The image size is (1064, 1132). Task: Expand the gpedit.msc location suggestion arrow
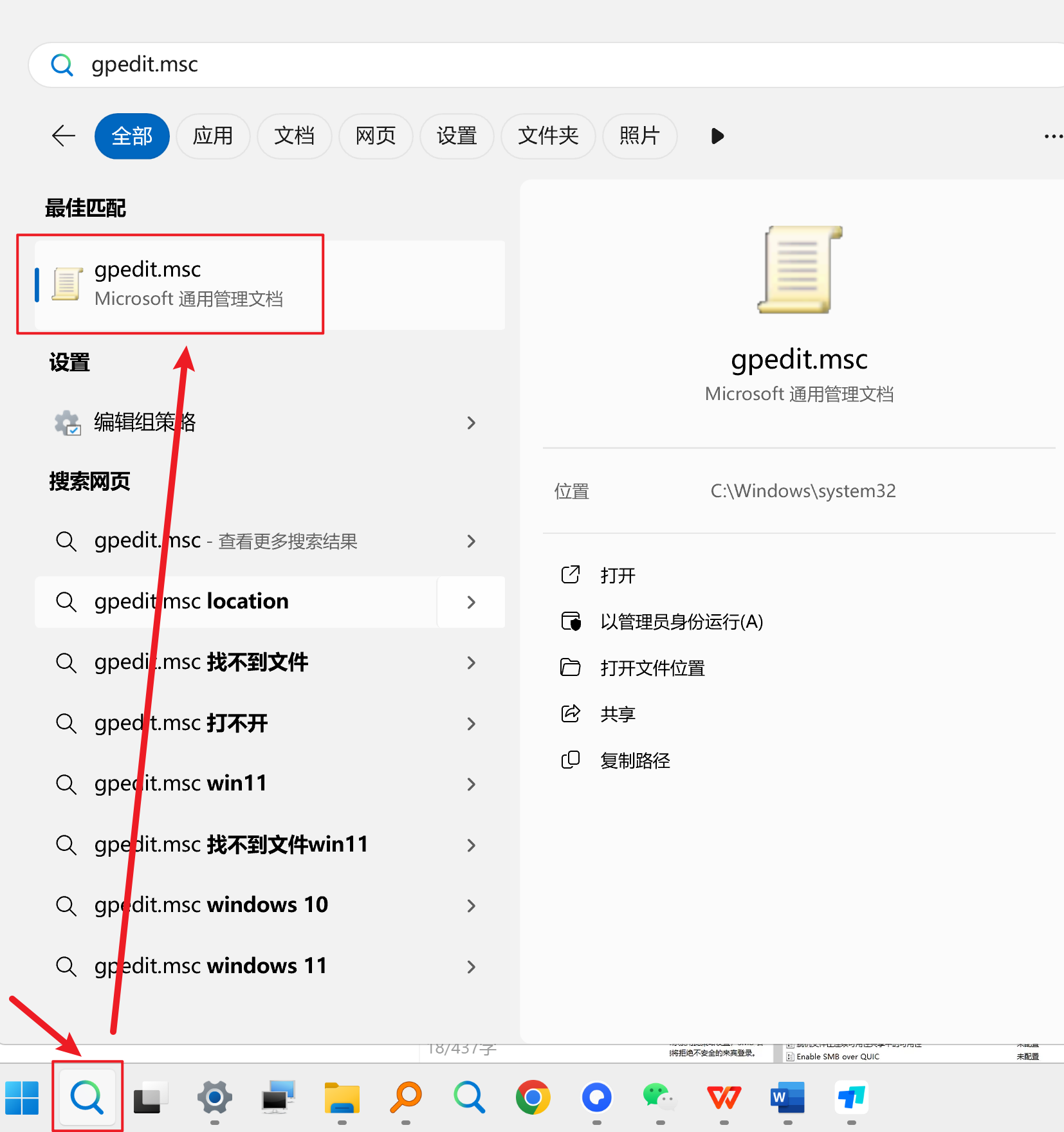tap(471, 602)
